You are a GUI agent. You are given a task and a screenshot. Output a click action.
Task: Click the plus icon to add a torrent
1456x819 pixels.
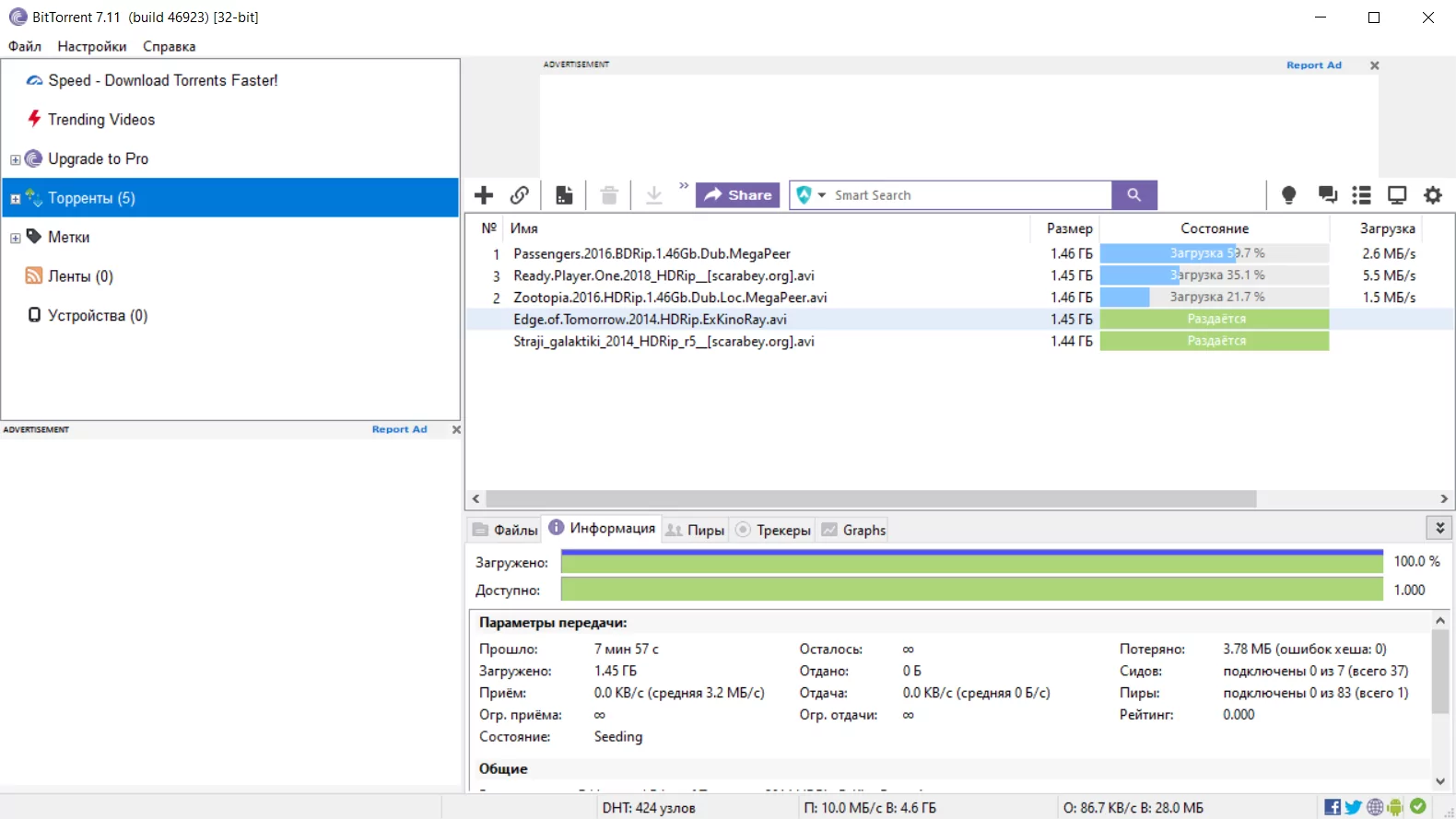tap(484, 195)
